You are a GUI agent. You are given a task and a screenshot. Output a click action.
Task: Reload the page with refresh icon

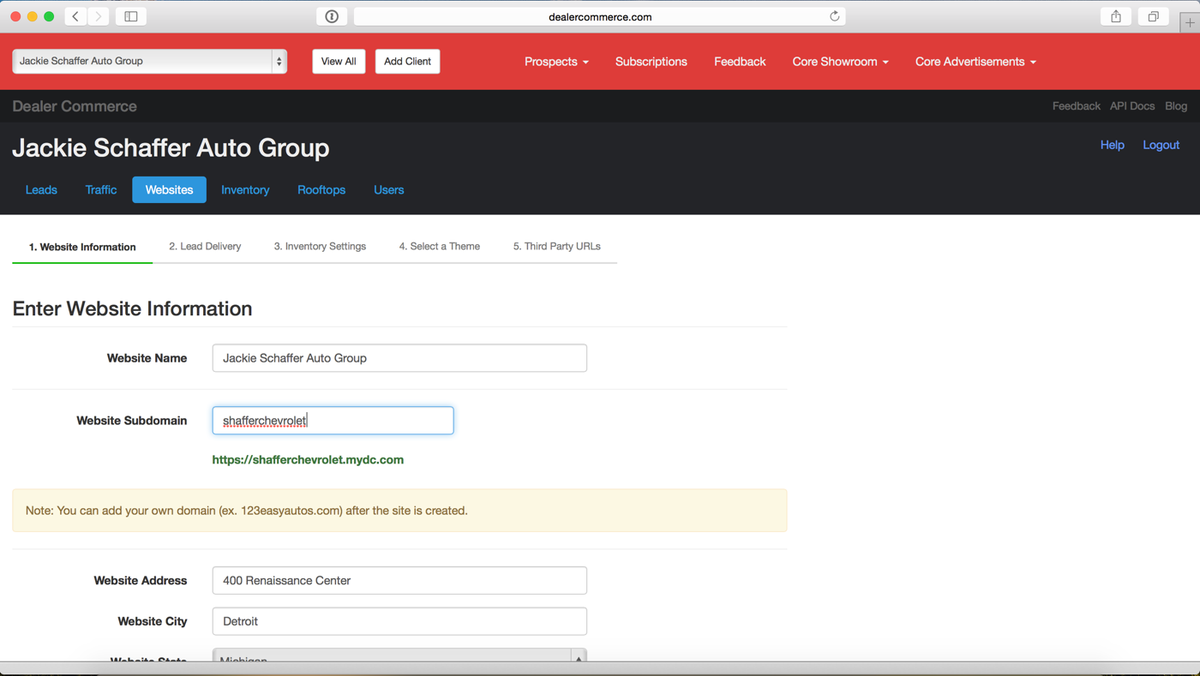coord(835,16)
